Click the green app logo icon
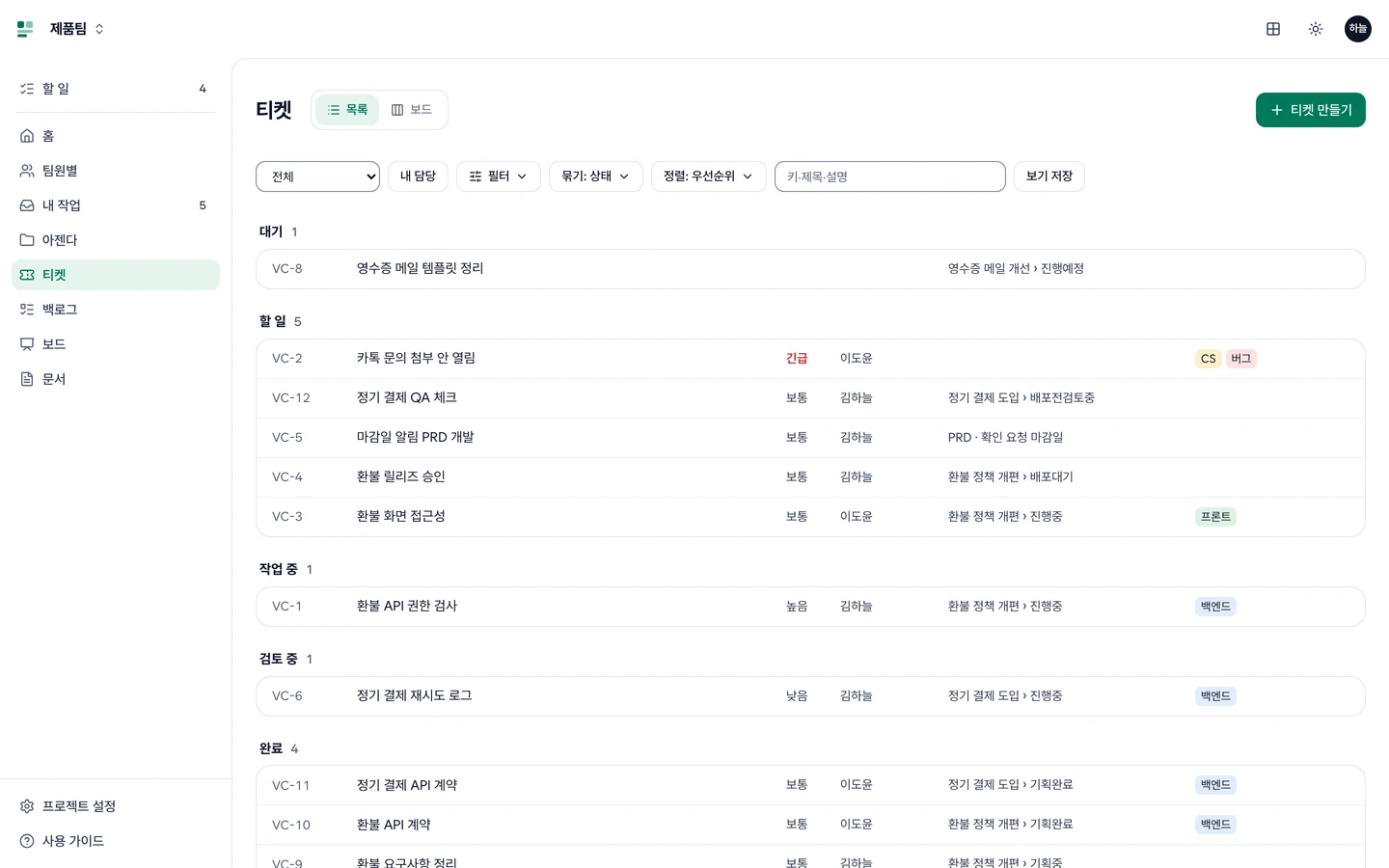 point(25,29)
